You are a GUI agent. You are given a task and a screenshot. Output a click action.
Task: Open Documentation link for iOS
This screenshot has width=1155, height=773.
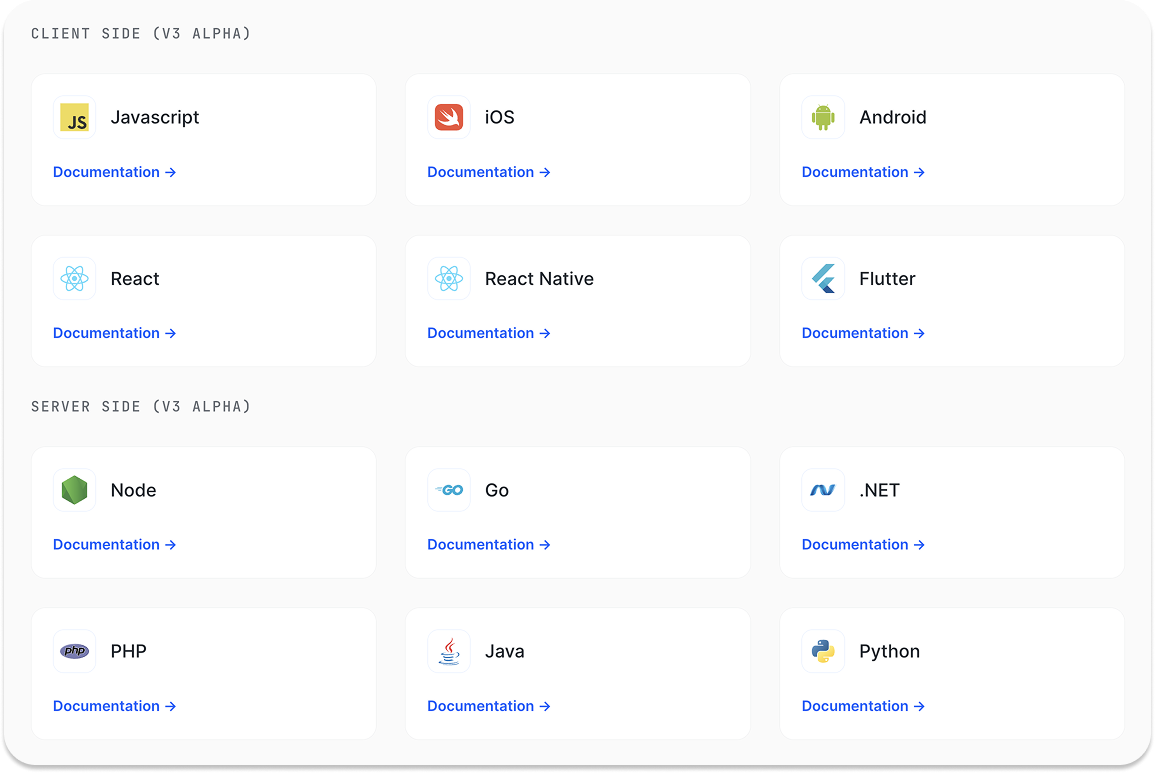coord(488,172)
